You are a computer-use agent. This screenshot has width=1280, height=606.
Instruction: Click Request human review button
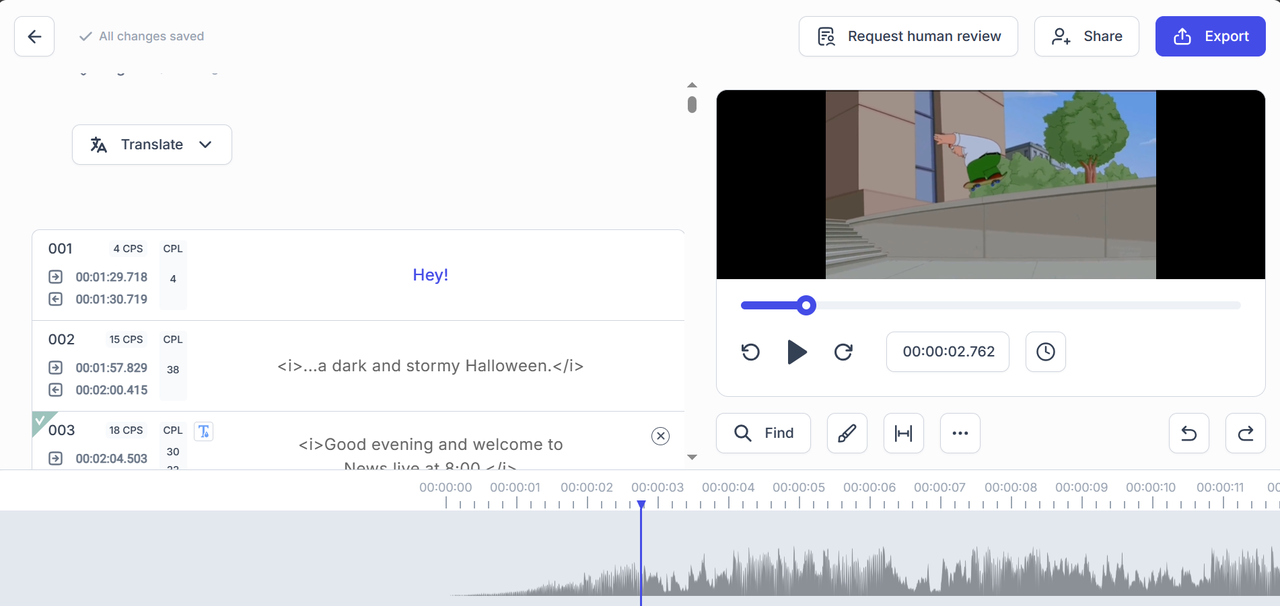point(908,36)
